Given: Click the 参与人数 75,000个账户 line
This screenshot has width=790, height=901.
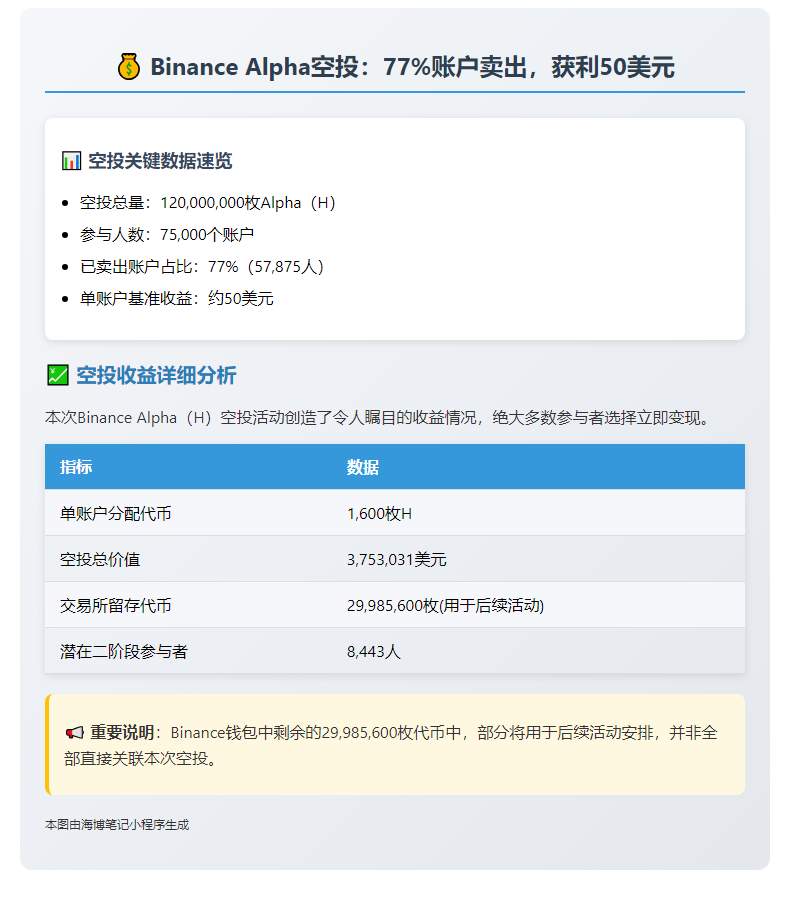Looking at the screenshot, I should pyautogui.click(x=167, y=235).
